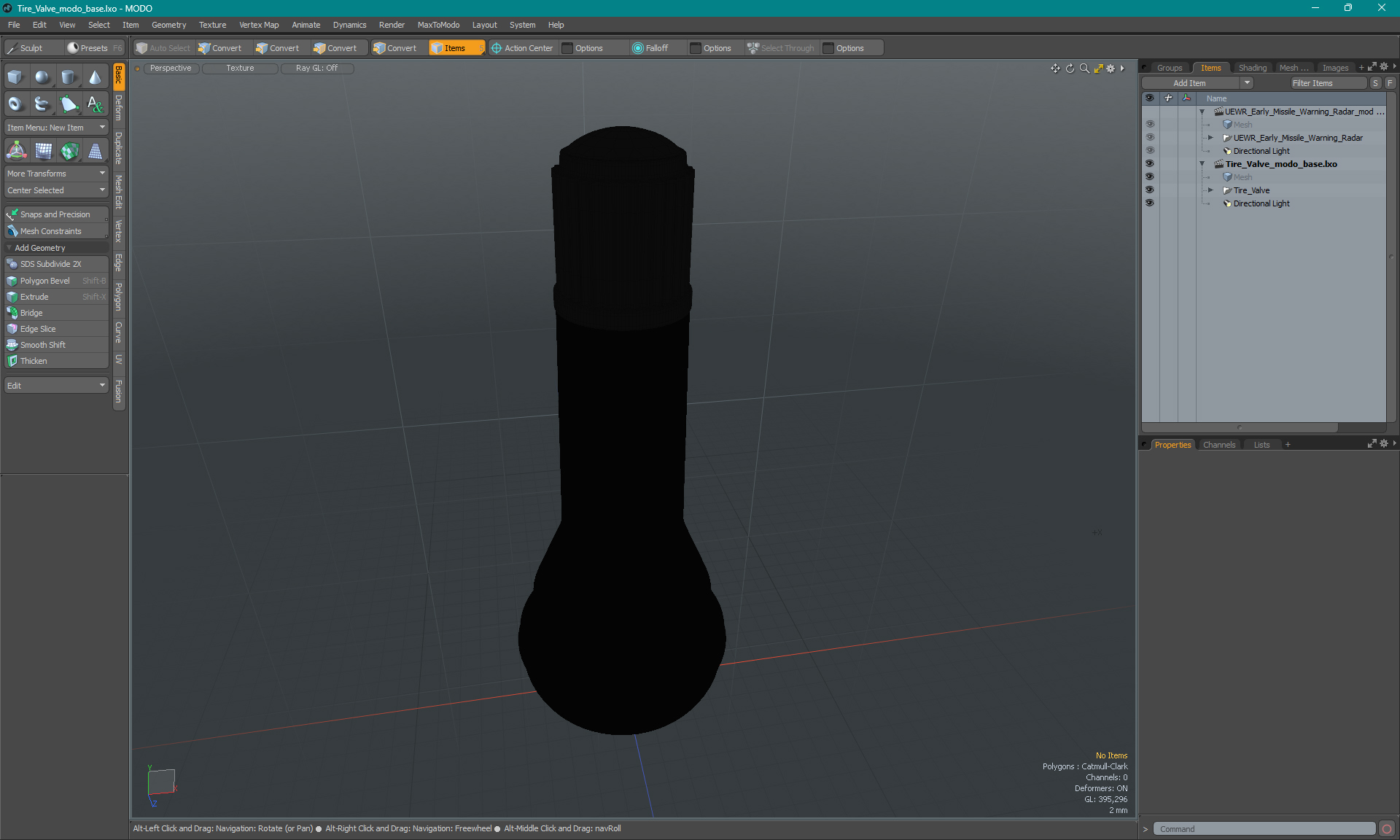Viewport: 1400px width, 840px height.
Task: Toggle visibility of the top Directional Light
Action: click(x=1150, y=151)
